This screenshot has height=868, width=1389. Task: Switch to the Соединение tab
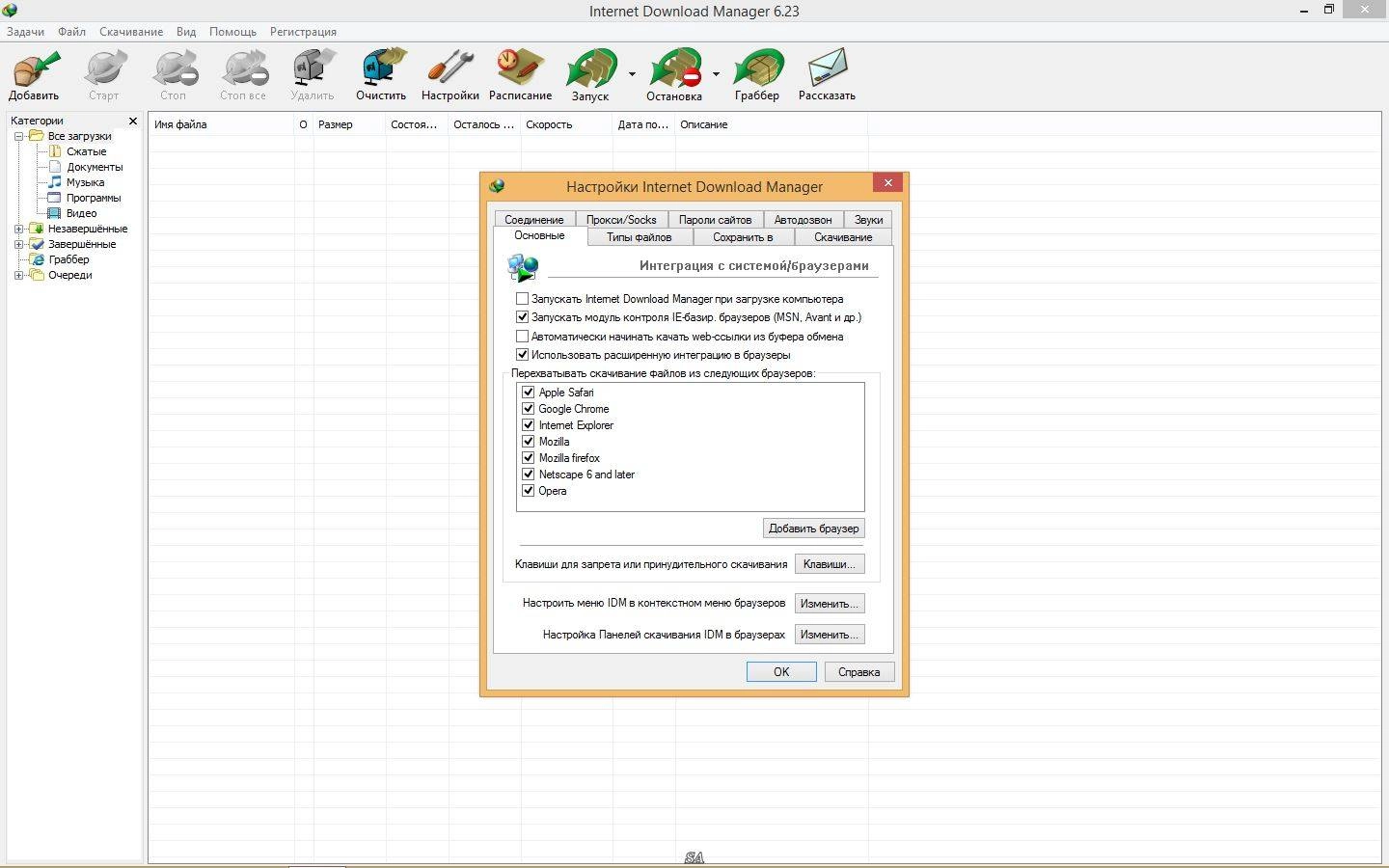pos(534,220)
